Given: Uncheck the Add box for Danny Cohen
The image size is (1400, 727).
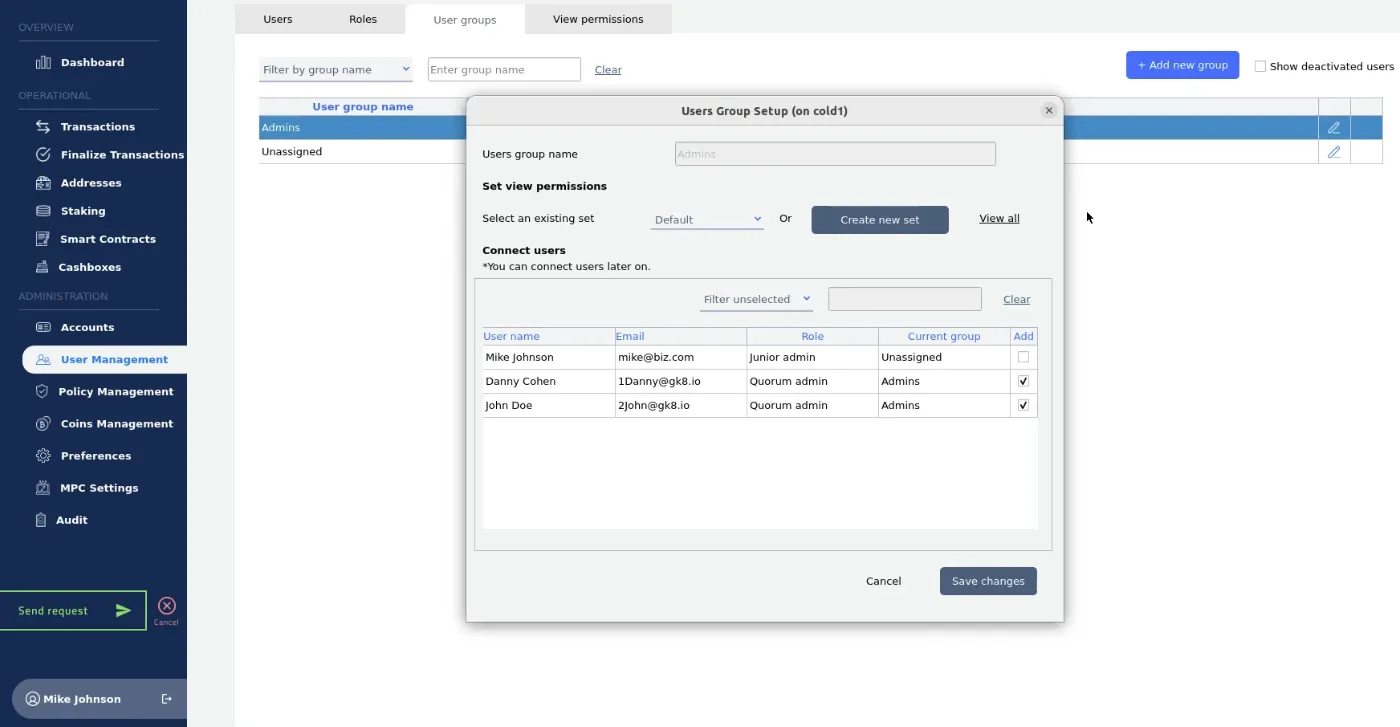Looking at the screenshot, I should click(1023, 381).
